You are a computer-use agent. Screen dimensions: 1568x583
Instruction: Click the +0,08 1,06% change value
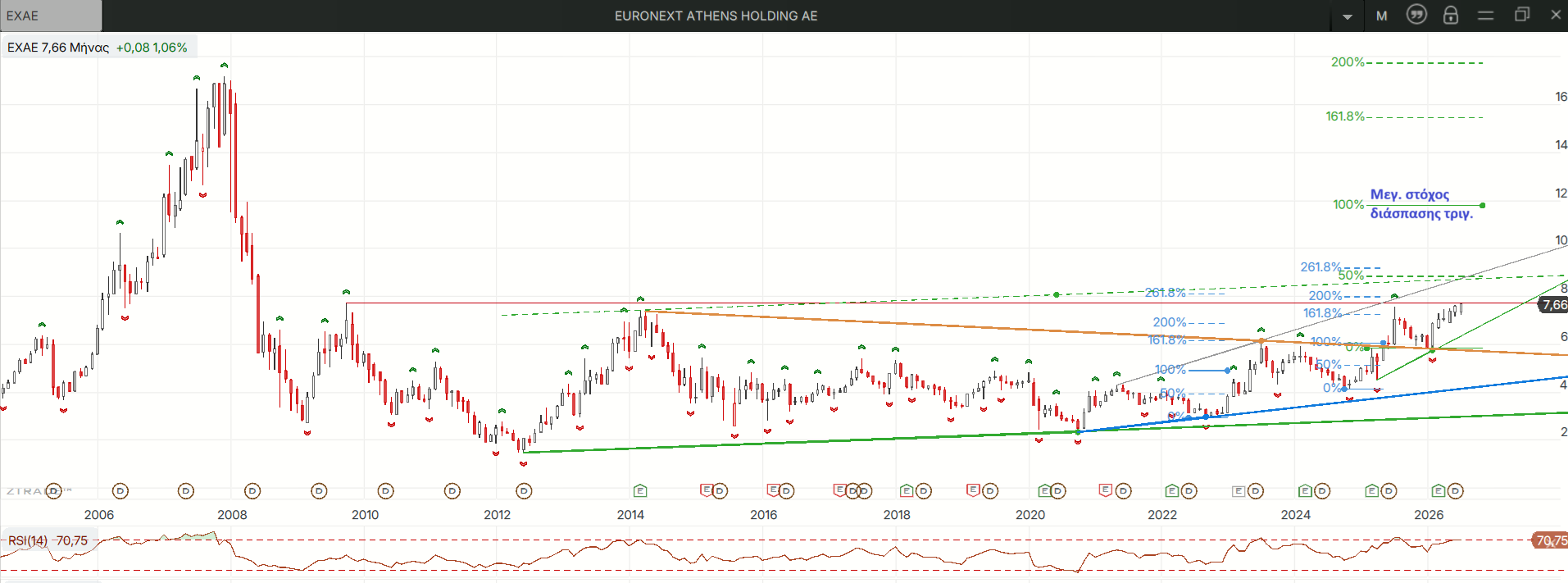click(x=152, y=48)
